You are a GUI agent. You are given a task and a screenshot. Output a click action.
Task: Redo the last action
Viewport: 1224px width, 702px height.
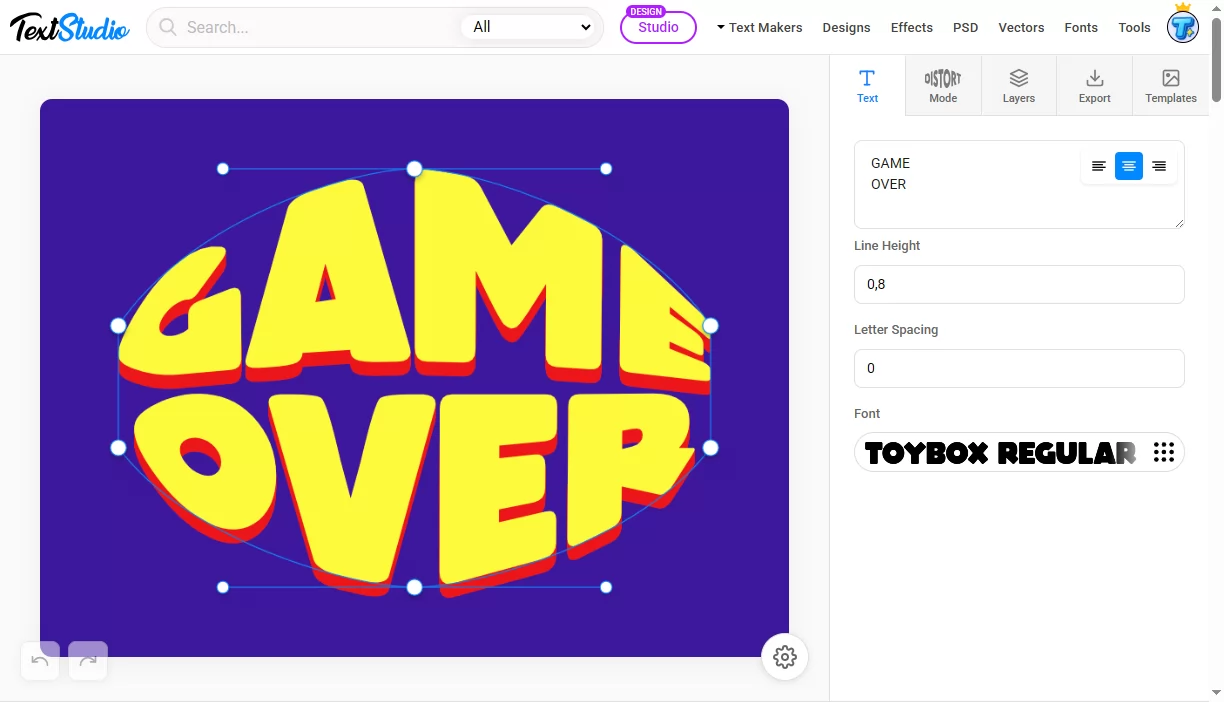tap(88, 660)
